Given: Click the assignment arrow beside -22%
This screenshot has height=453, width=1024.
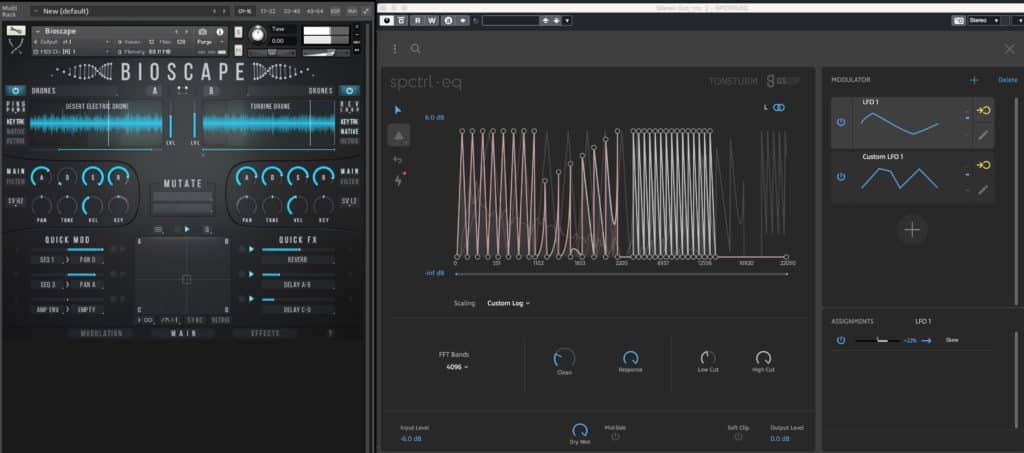Looking at the screenshot, I should pyautogui.click(x=926, y=341).
